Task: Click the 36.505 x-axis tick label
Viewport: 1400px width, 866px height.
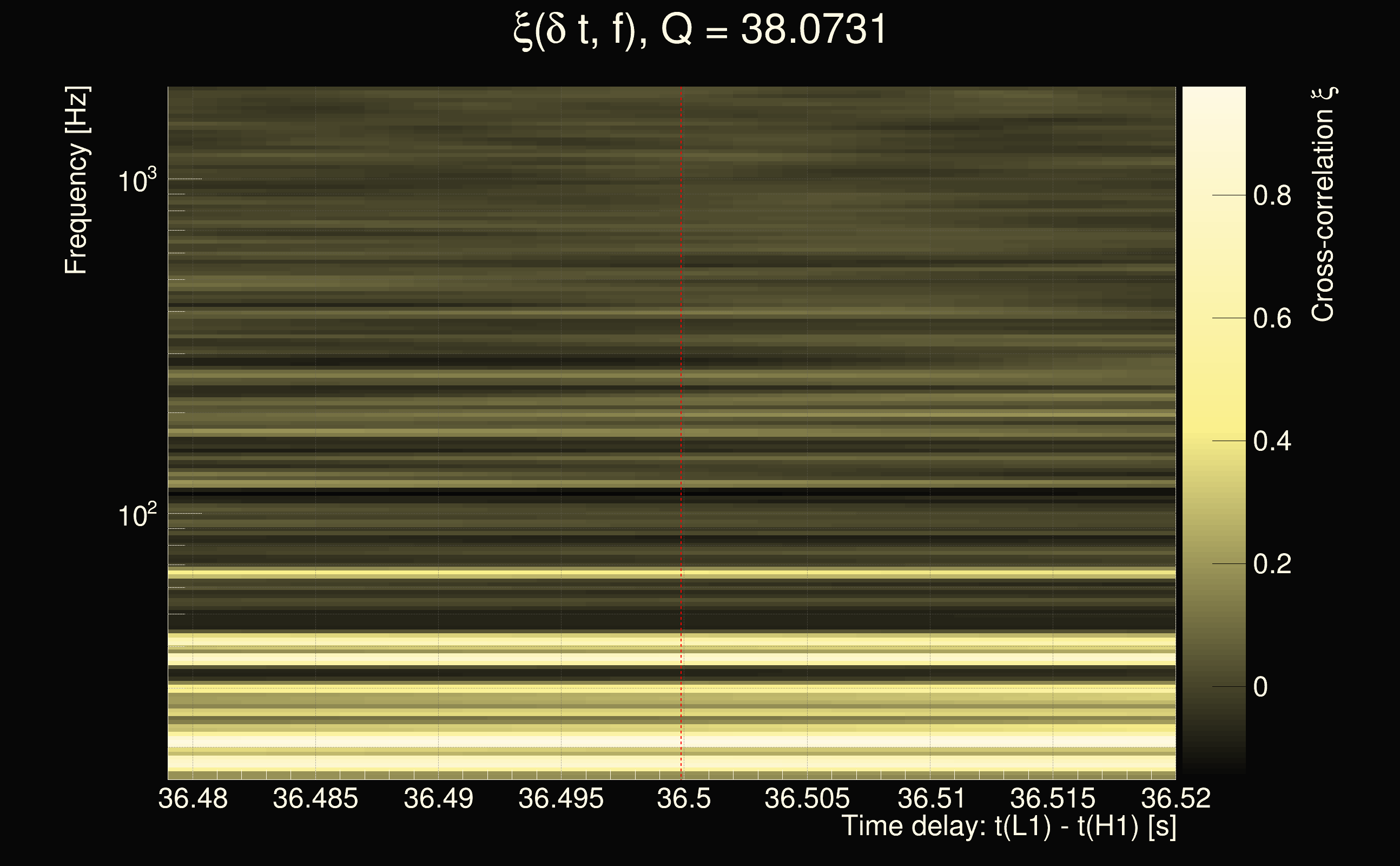Action: coord(807,798)
